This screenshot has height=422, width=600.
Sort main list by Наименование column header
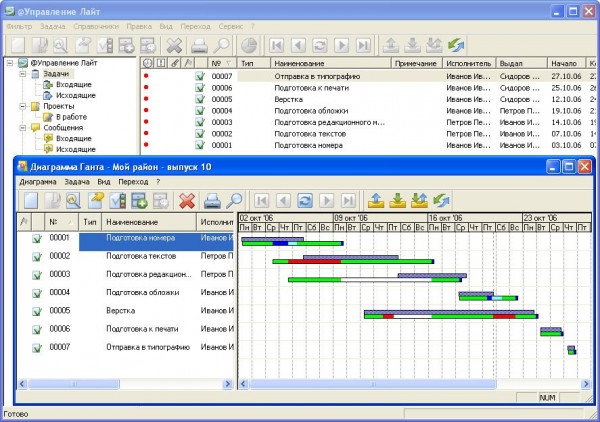pos(331,63)
